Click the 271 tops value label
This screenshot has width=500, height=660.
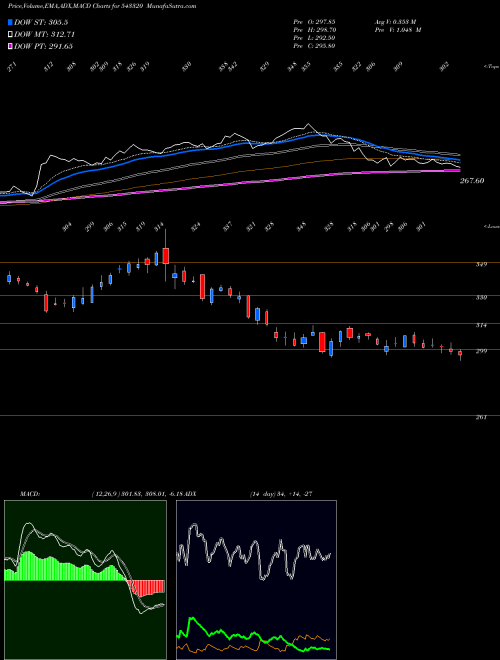[12, 67]
